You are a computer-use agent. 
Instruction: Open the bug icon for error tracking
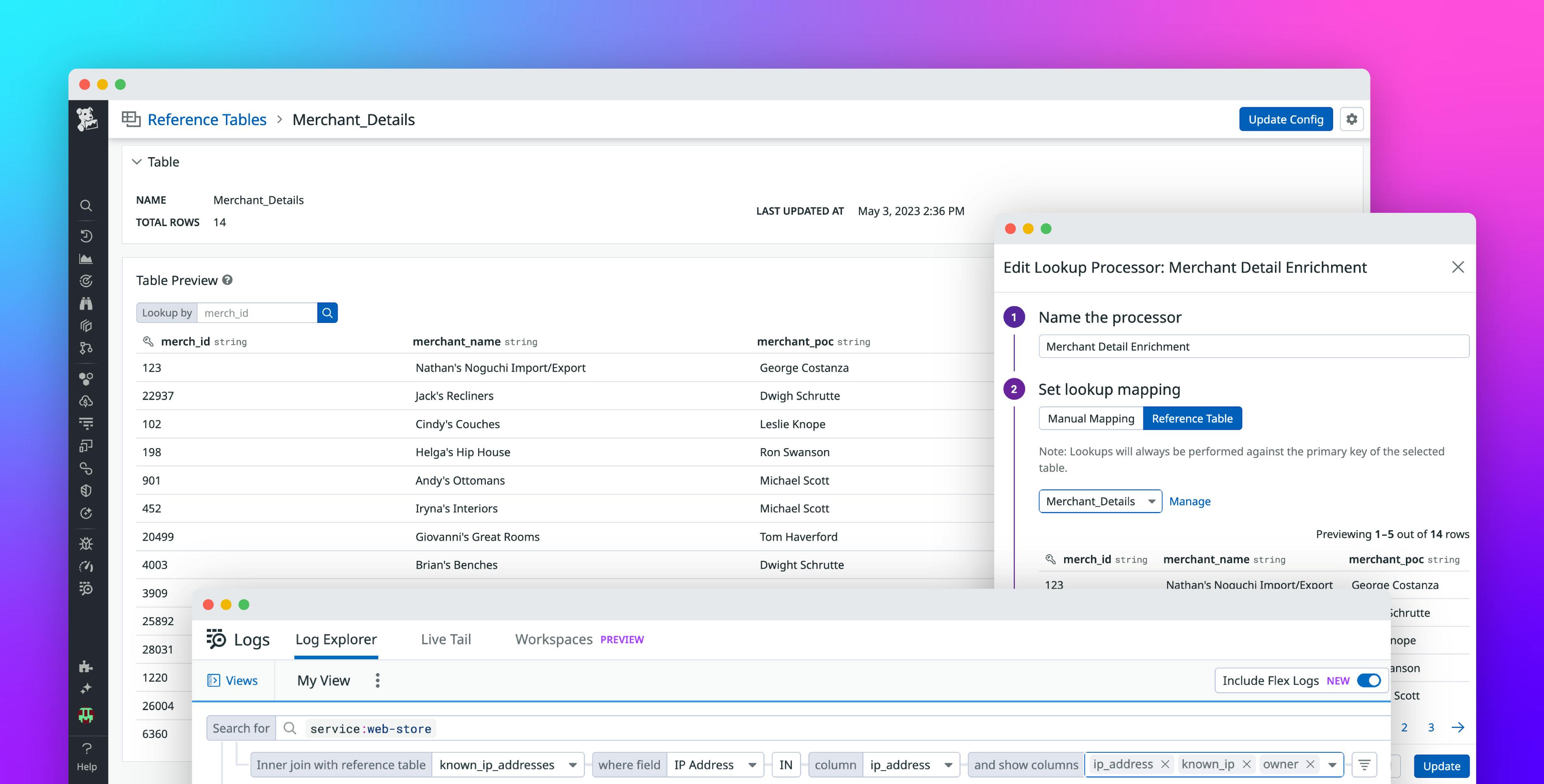tap(86, 543)
